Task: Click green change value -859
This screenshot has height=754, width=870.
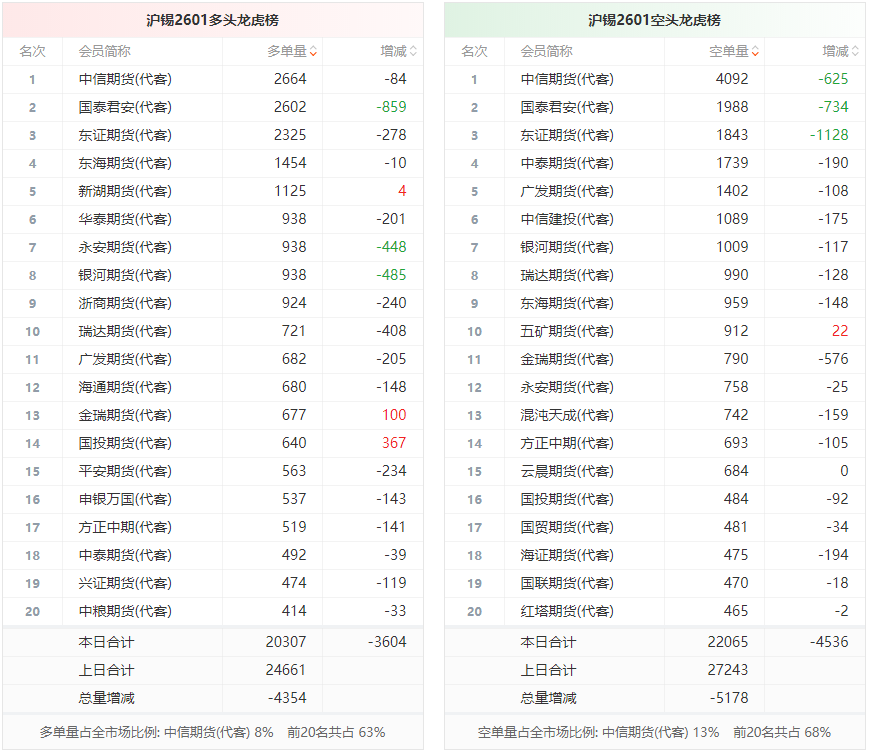Action: (391, 107)
